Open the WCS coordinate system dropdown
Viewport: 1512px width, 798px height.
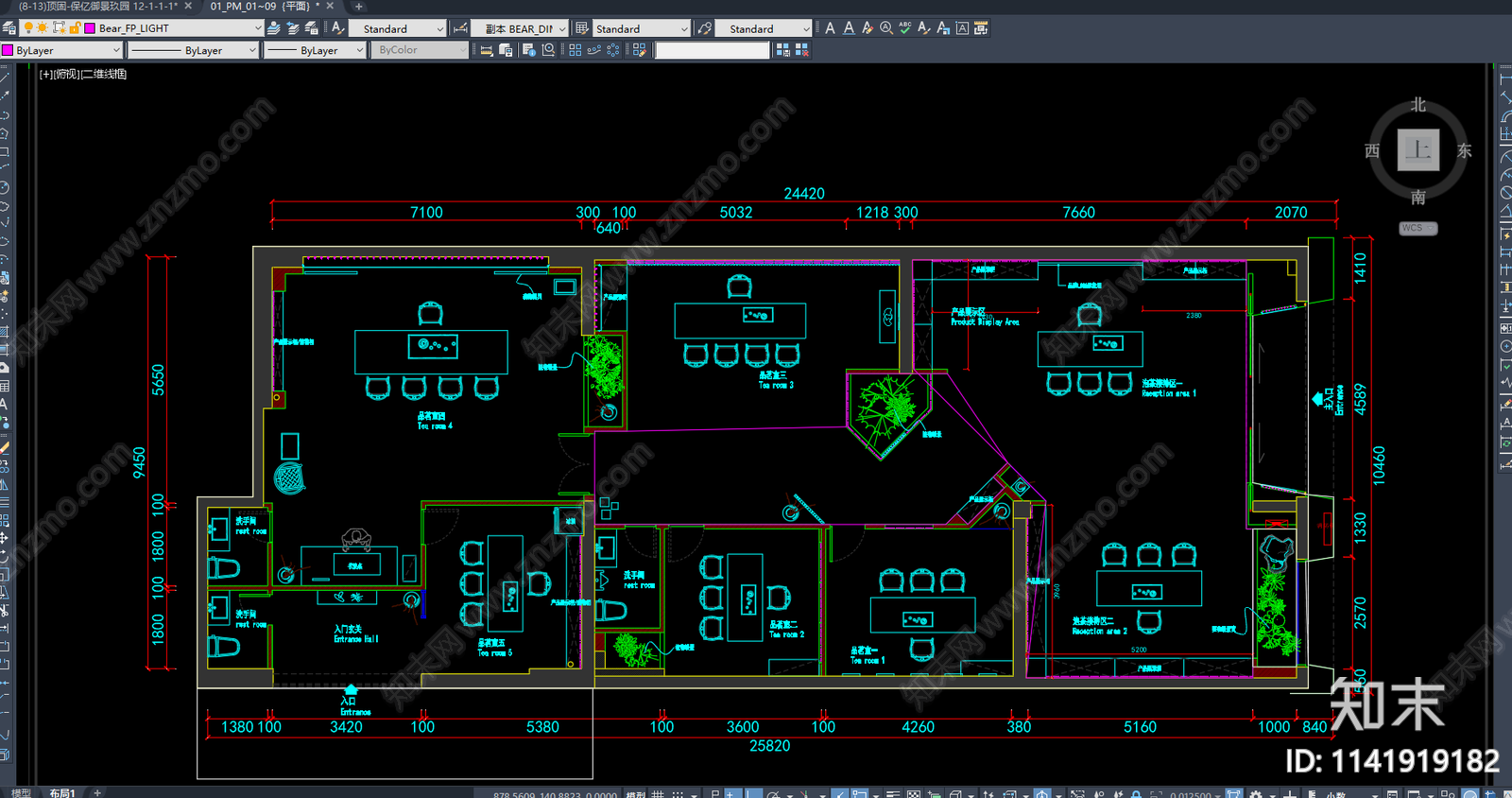(1418, 228)
